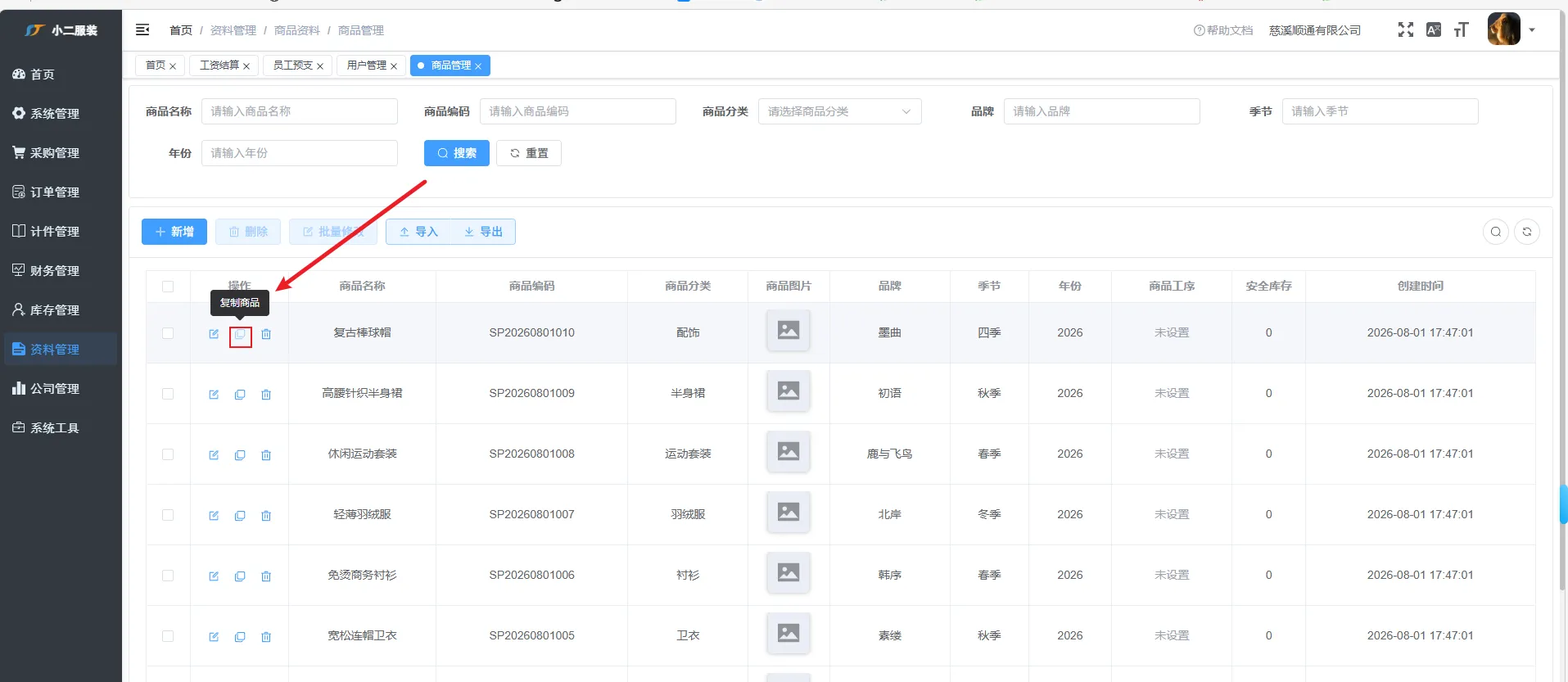1568x682 pixels.
Task: Open the language switch icon in header
Action: pos(1433,29)
